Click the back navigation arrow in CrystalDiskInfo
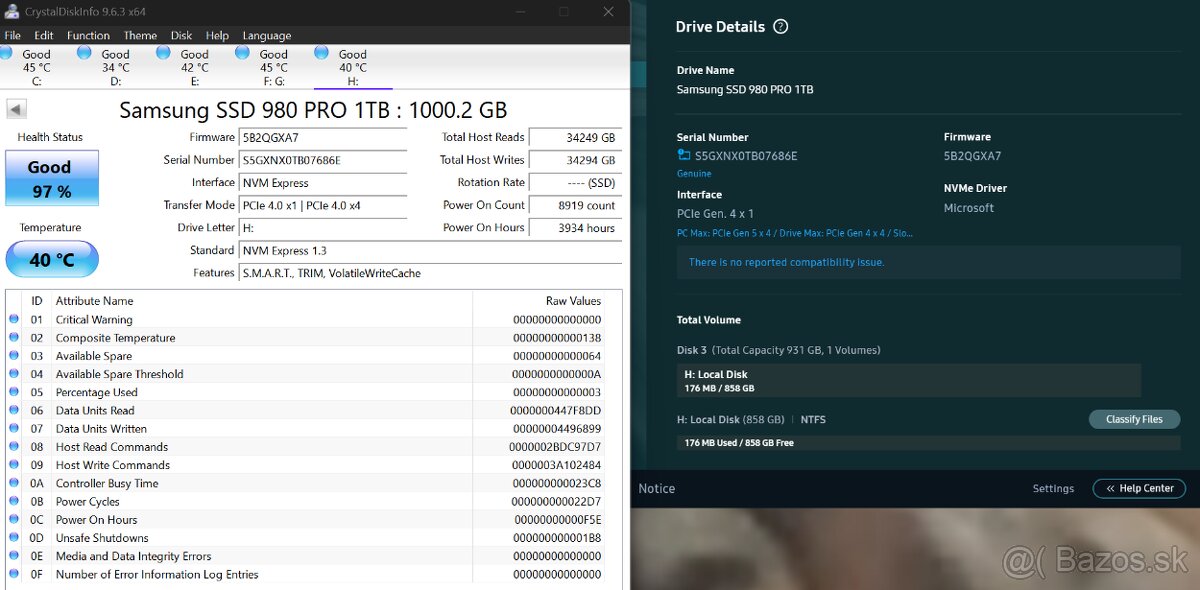Viewport: 1200px width, 590px height. pyautogui.click(x=14, y=108)
